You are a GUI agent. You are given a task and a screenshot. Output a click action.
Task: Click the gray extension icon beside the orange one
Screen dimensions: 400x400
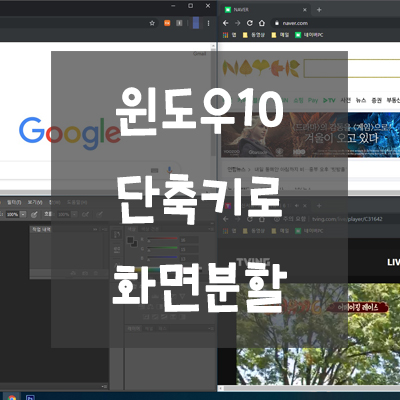(179, 23)
